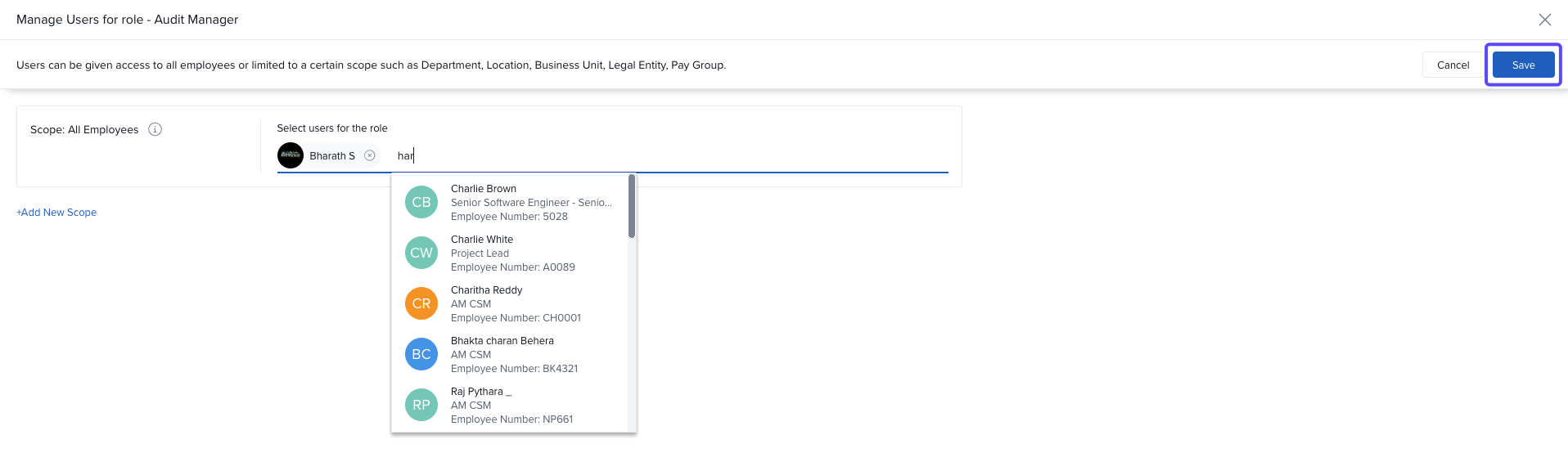Click the dropdown list scrollbar thumb
The width and height of the screenshot is (1568, 462).
632,206
